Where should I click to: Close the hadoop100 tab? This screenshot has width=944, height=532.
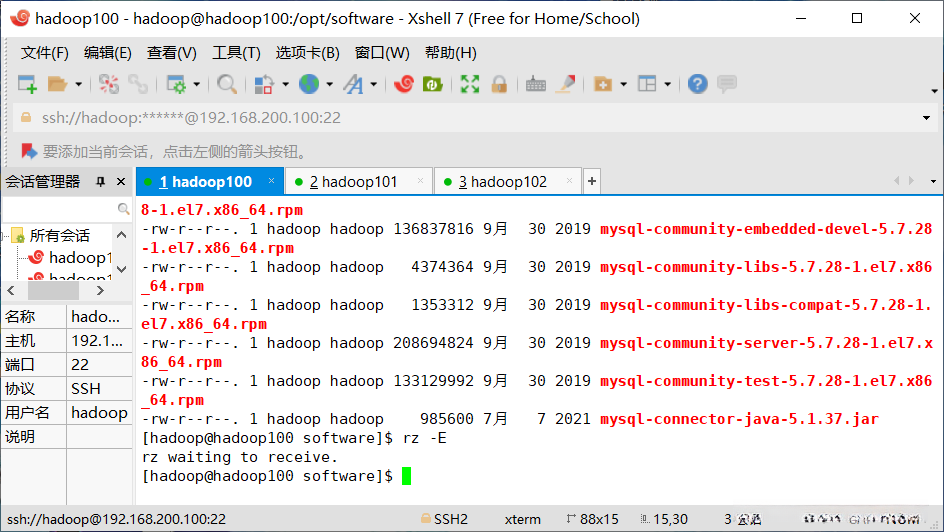pyautogui.click(x=272, y=181)
